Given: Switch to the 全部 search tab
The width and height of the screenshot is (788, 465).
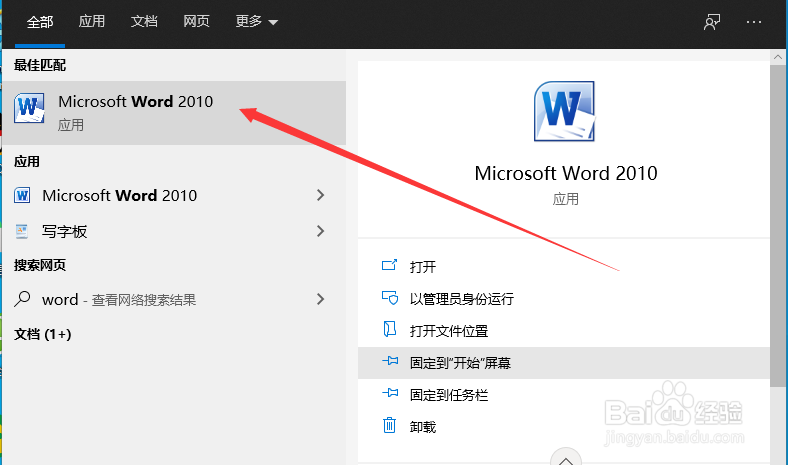Looking at the screenshot, I should 40,22.
